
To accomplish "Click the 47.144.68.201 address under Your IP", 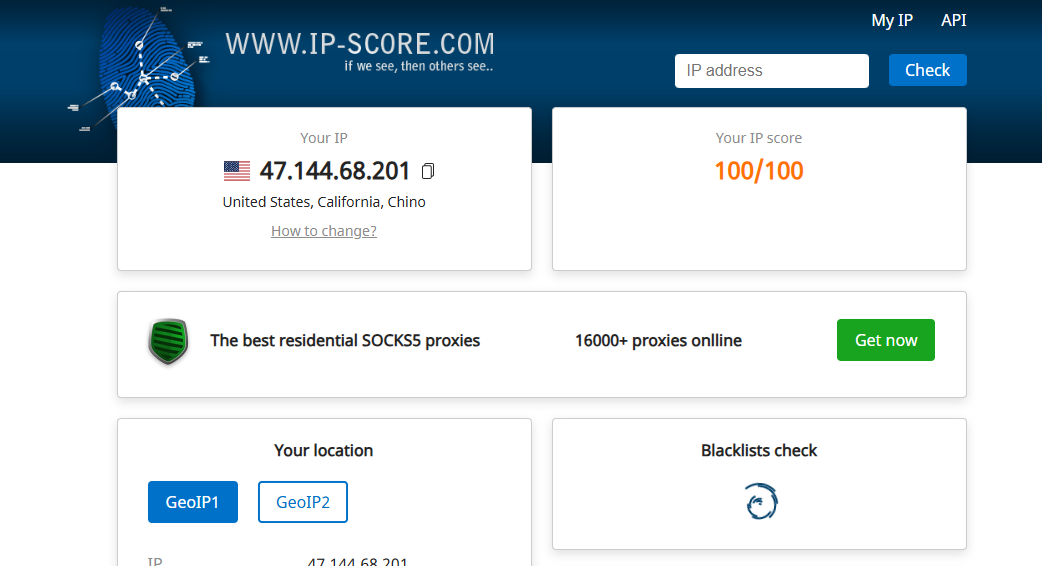I will click(x=335, y=171).
